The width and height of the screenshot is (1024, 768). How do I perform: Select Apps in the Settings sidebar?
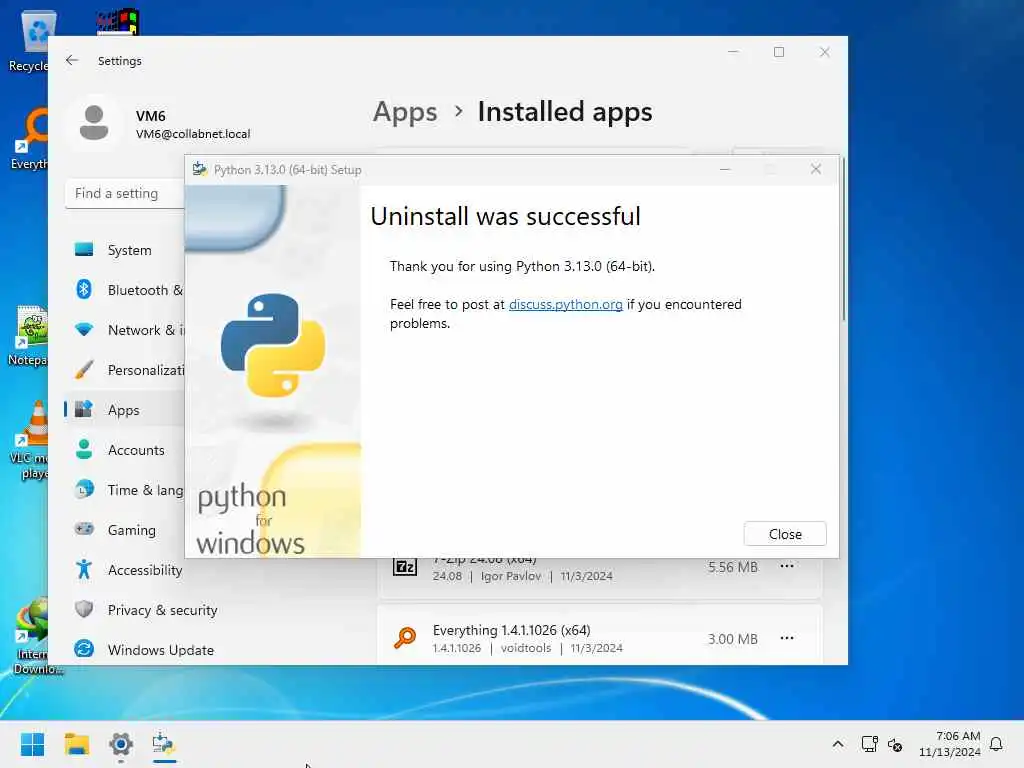[124, 410]
